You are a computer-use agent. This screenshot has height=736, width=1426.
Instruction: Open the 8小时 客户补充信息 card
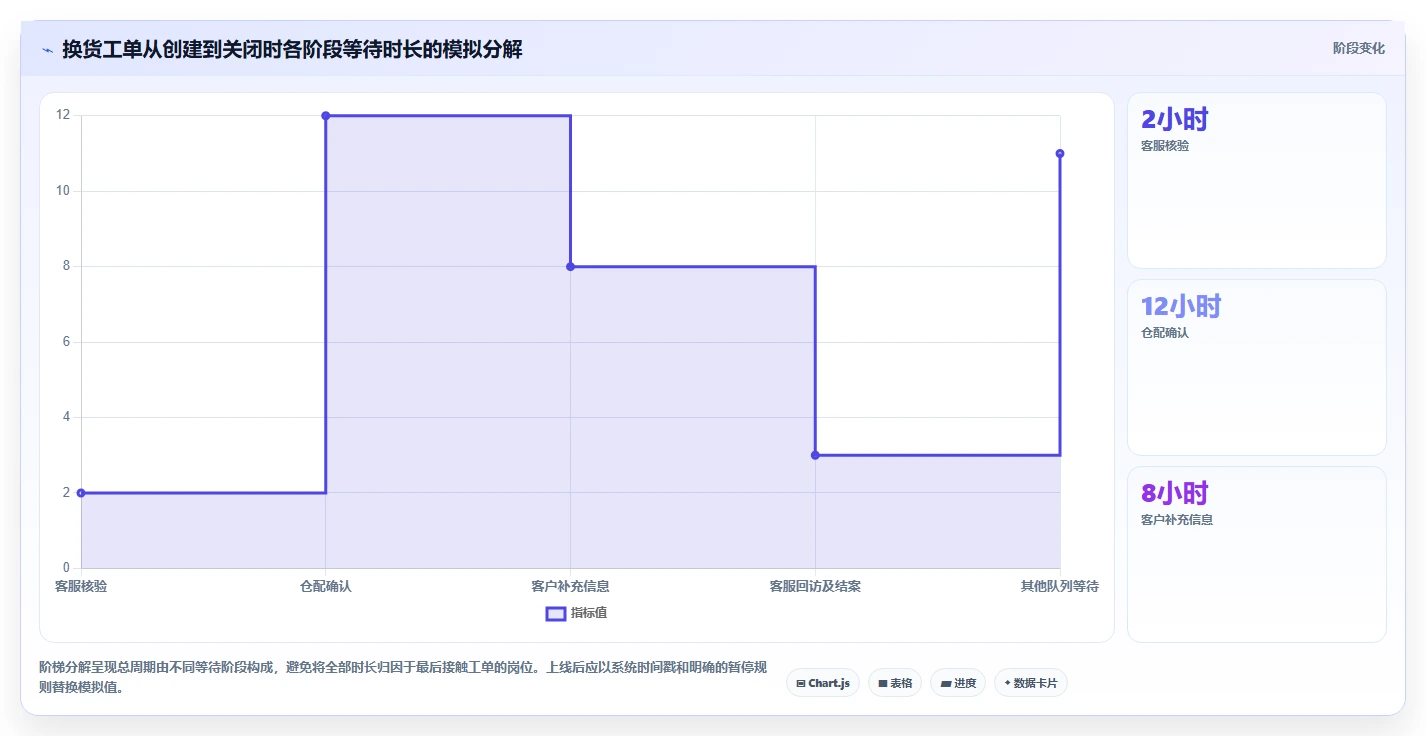click(1257, 555)
